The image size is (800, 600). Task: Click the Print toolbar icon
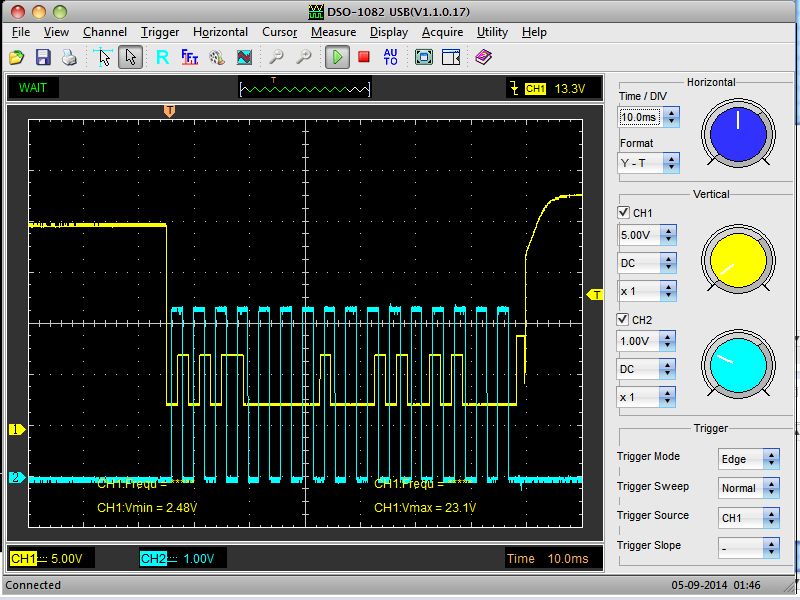point(68,57)
